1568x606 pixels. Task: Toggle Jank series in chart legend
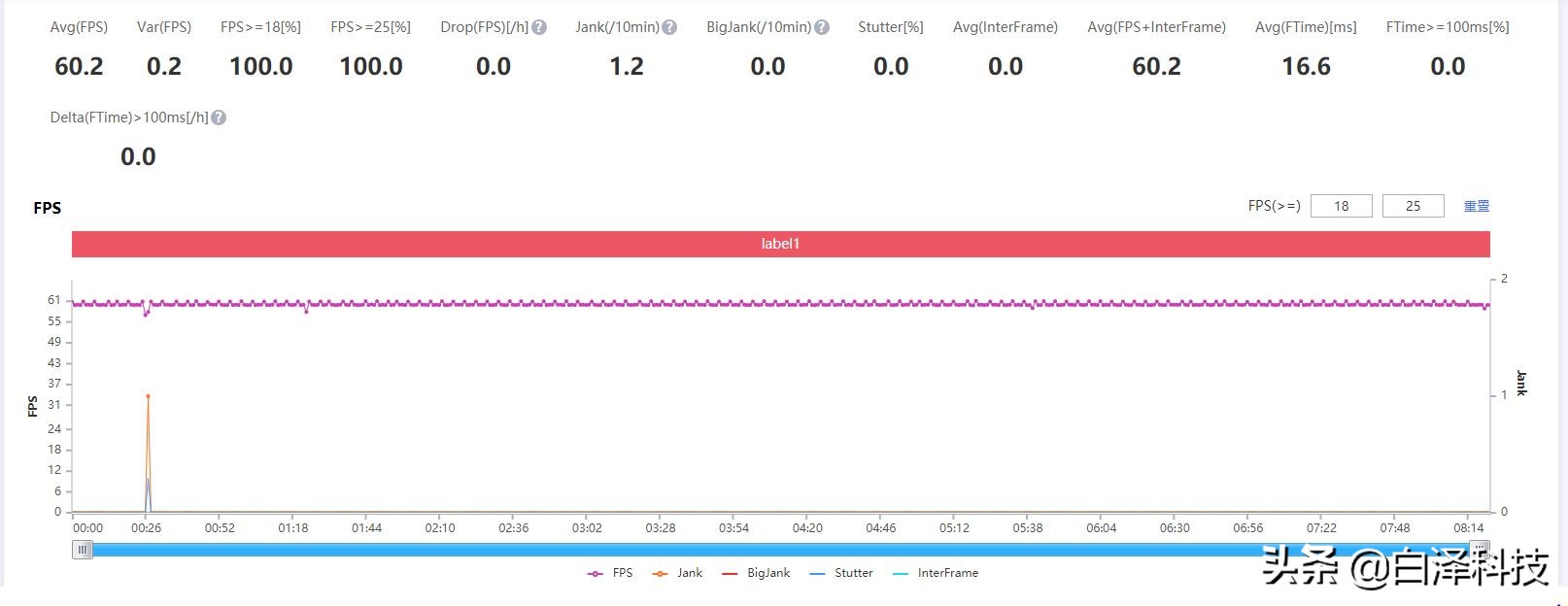[677, 573]
